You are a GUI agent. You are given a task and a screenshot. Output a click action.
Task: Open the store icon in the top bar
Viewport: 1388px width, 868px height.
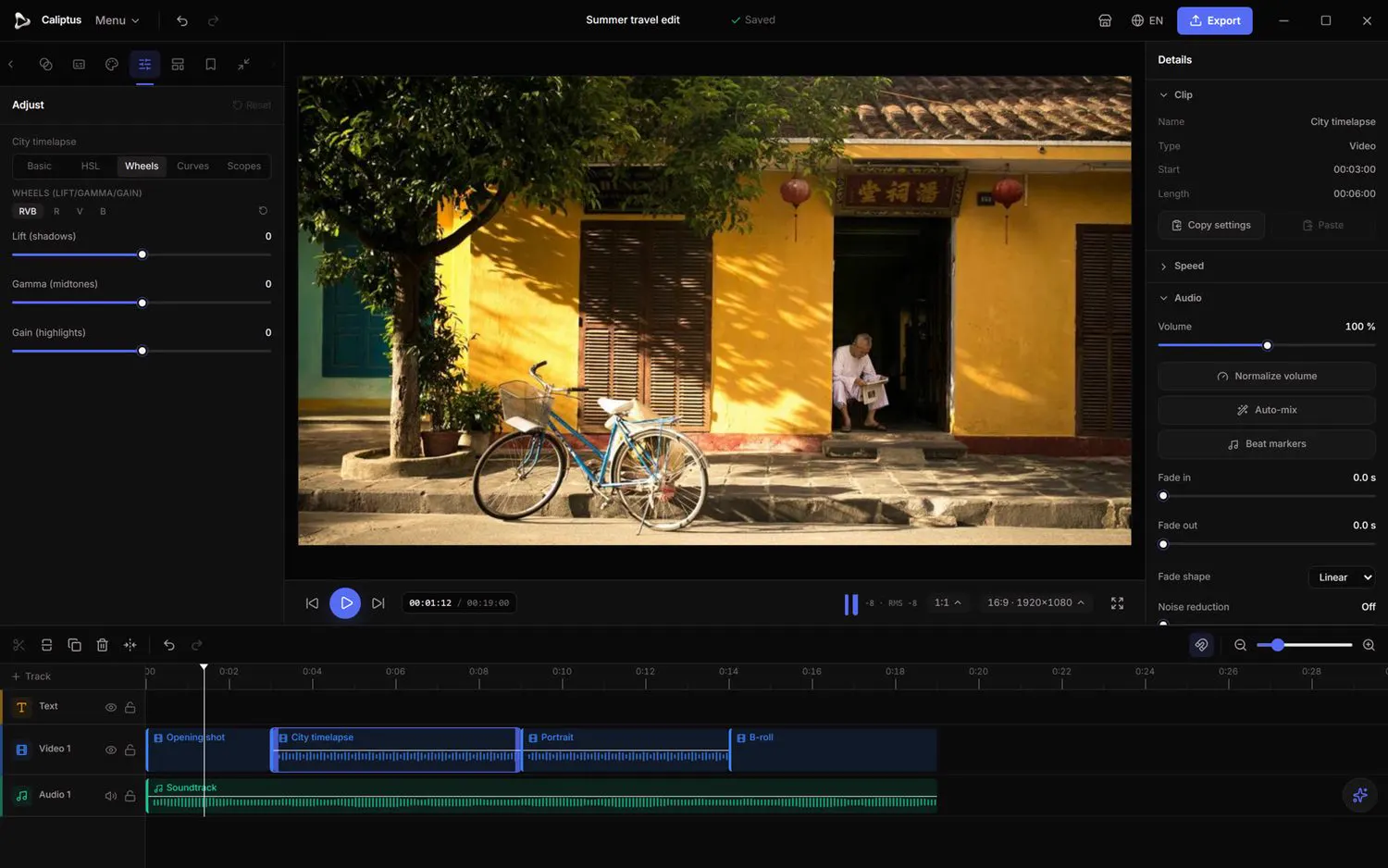pyautogui.click(x=1105, y=20)
